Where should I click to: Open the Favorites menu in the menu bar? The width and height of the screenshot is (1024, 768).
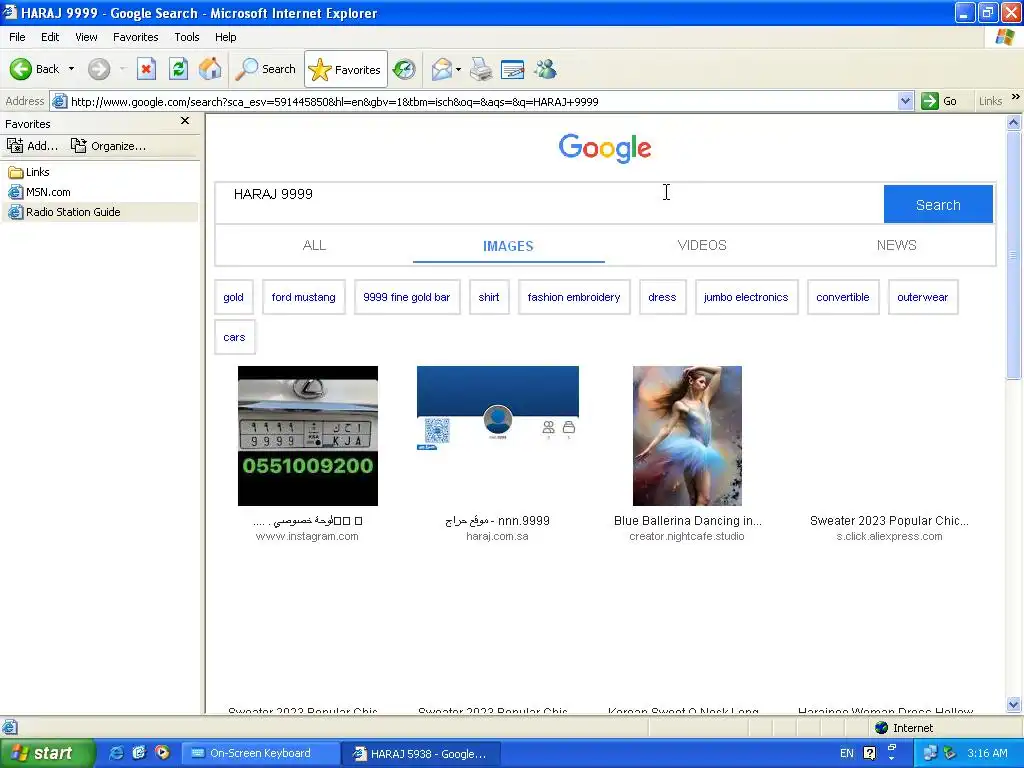(x=136, y=37)
